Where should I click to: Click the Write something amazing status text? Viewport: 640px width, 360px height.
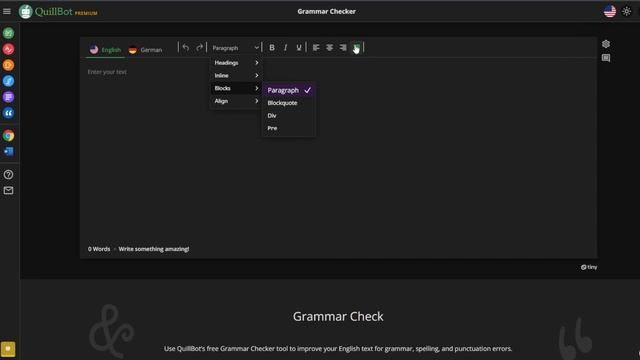point(154,249)
